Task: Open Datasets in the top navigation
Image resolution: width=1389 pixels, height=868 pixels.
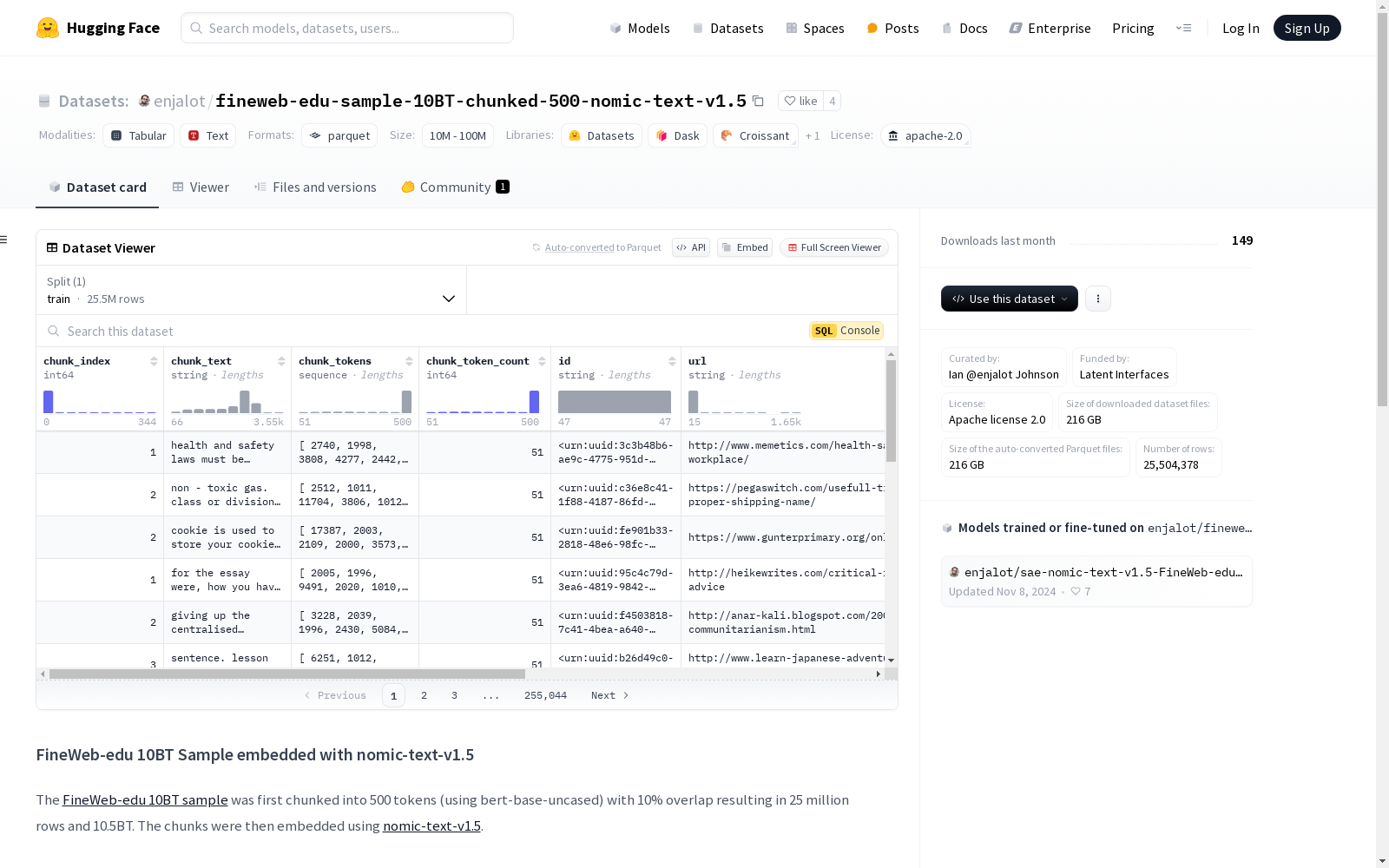Action: [x=727, y=28]
